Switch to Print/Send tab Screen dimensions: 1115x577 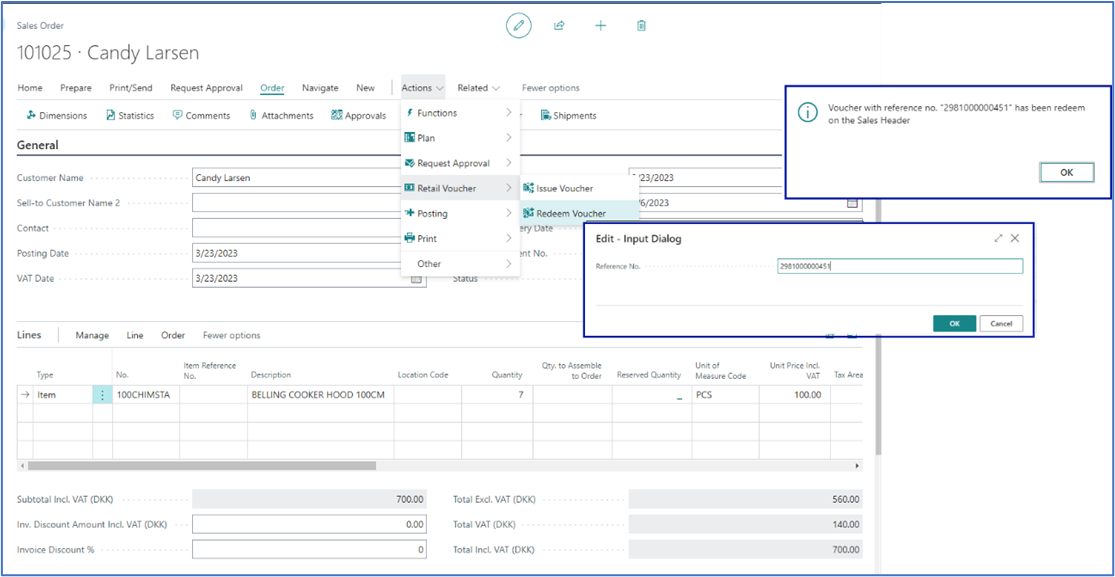tap(131, 88)
